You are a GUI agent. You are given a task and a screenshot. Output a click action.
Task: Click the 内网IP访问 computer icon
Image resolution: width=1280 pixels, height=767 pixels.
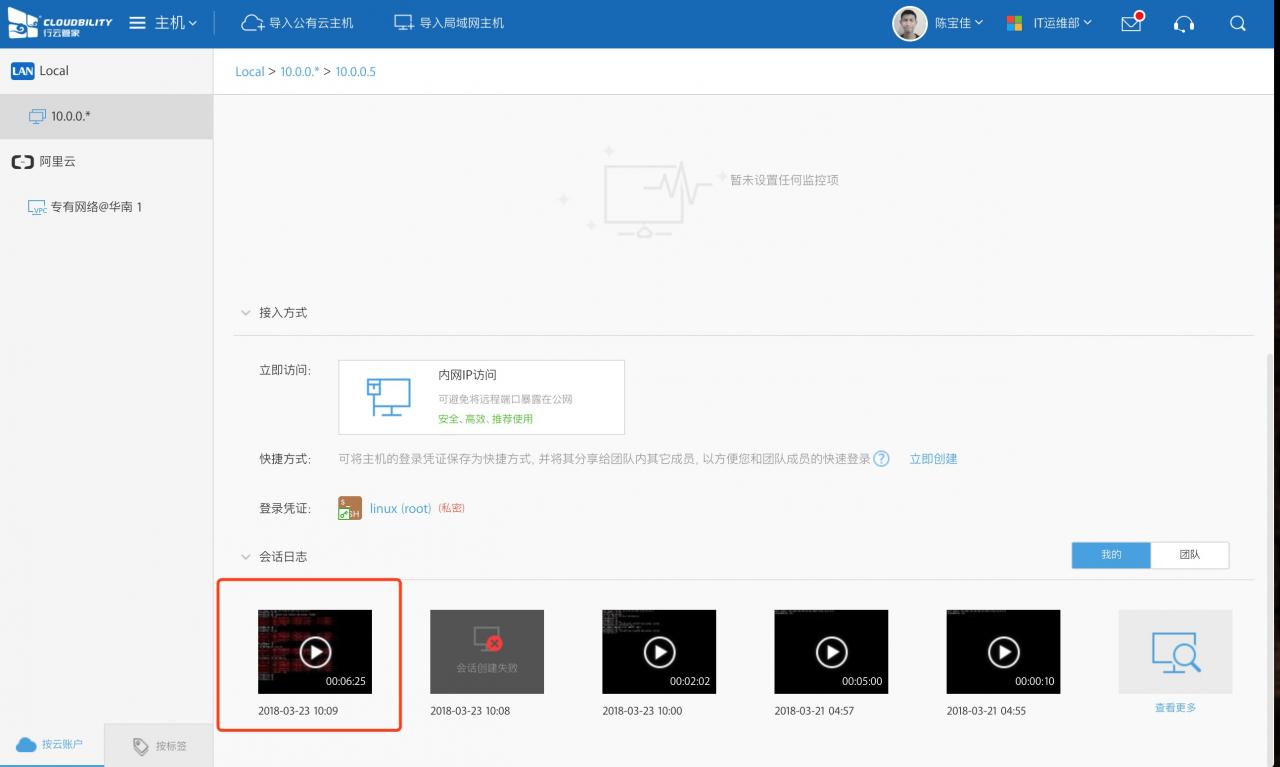(x=388, y=397)
